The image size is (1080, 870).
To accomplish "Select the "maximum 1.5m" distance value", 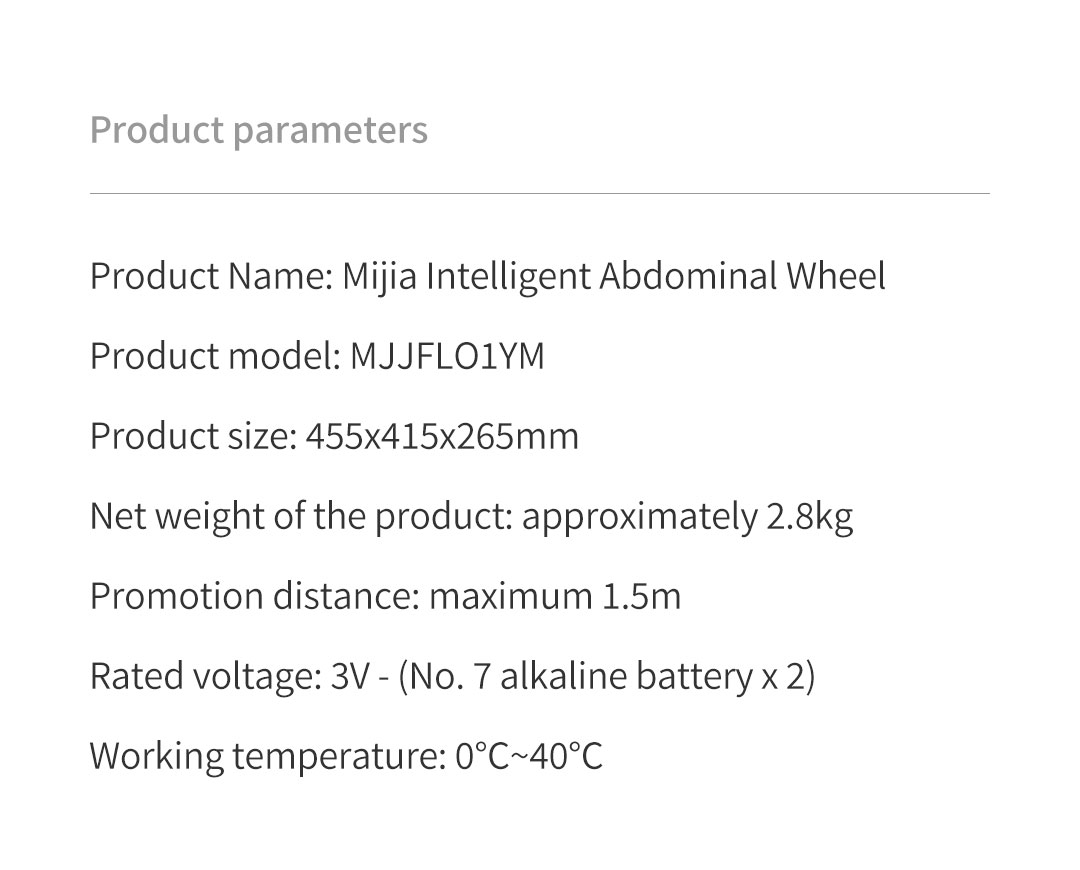I will coord(555,596).
